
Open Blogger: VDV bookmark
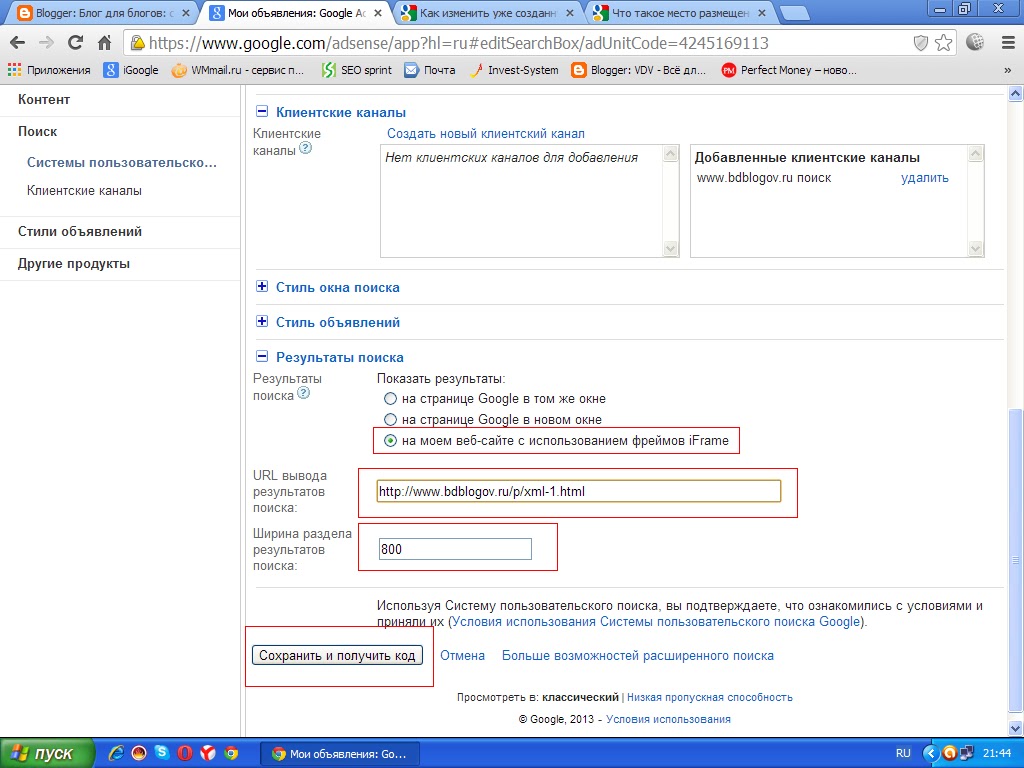click(639, 70)
